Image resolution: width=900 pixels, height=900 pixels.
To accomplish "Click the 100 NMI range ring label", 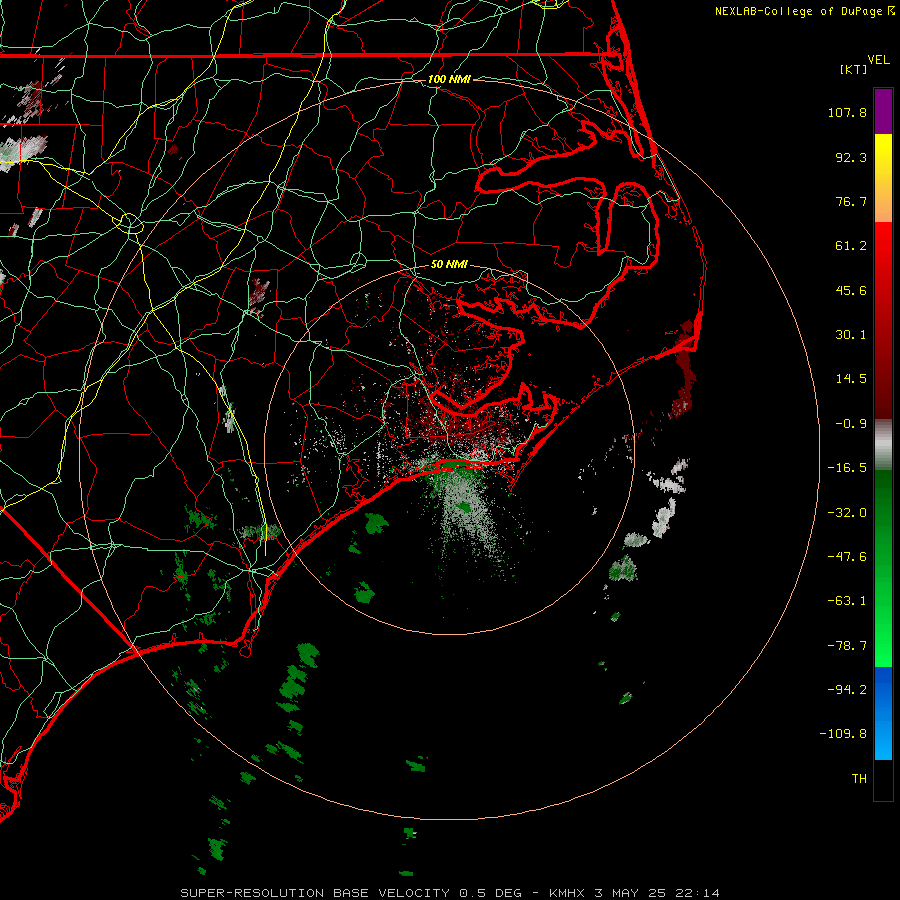I will click(449, 79).
